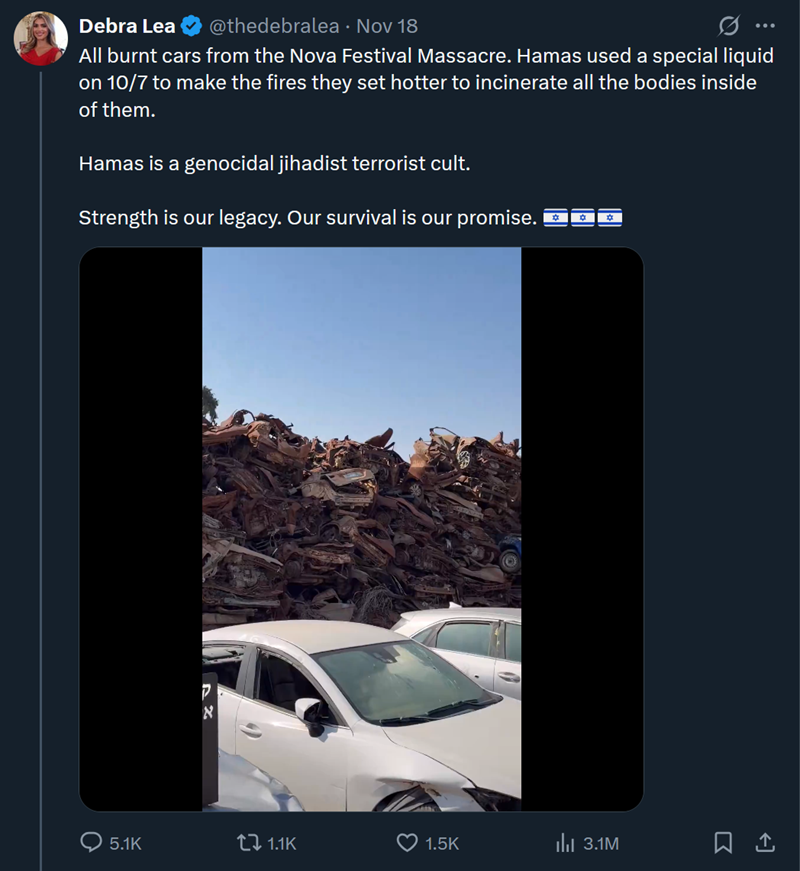Click the reply speech bubble icon

(90, 843)
